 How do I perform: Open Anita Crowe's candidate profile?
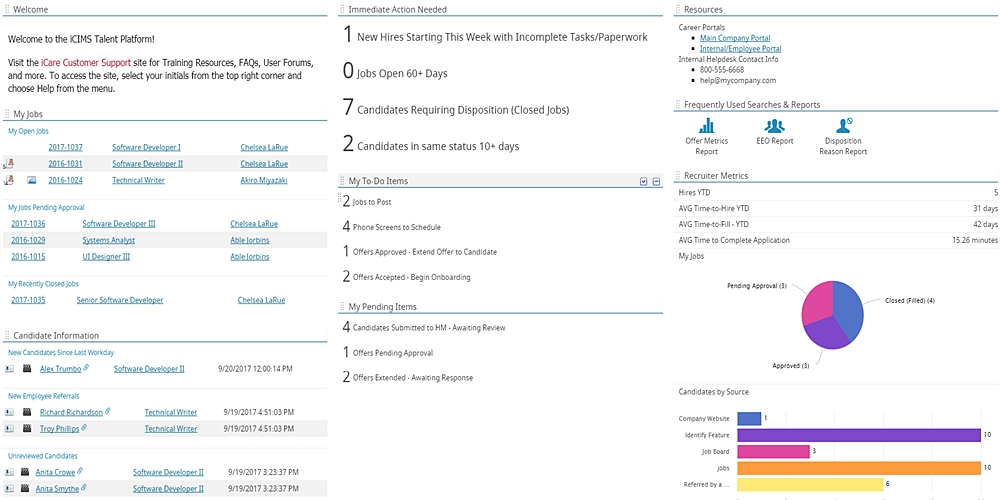coord(55,472)
